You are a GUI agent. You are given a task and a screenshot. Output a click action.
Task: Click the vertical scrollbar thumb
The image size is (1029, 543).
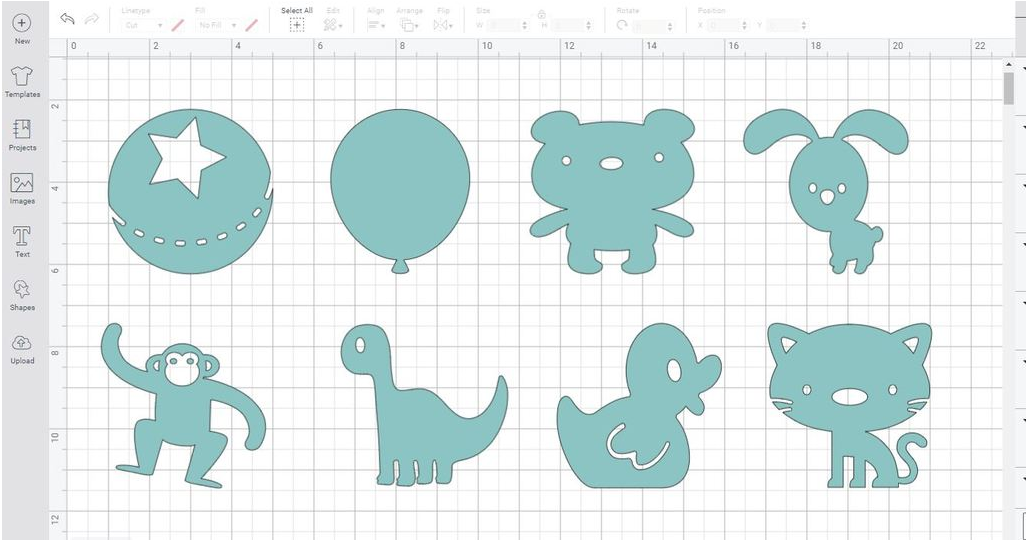[1009, 88]
